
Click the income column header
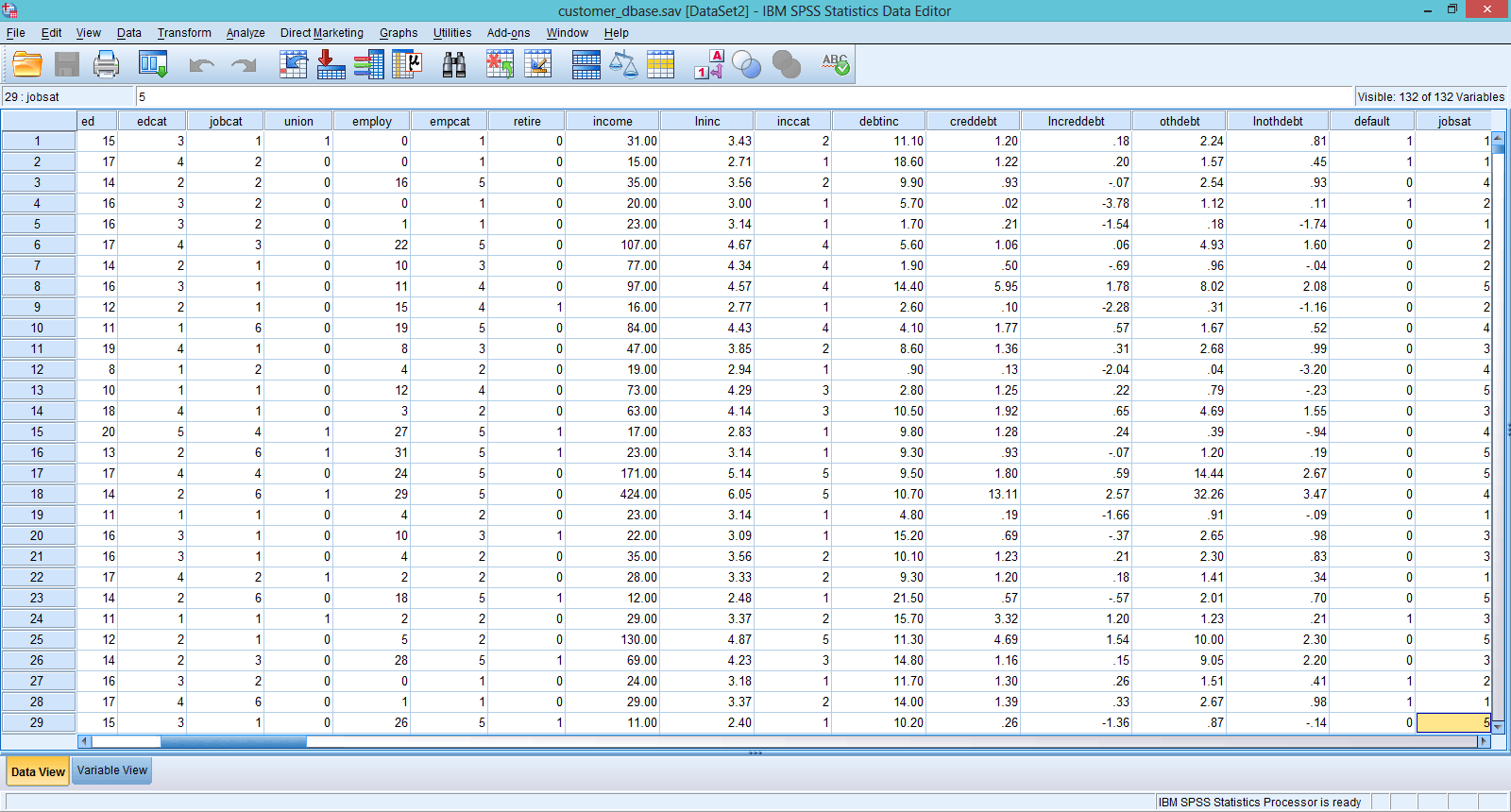612,121
